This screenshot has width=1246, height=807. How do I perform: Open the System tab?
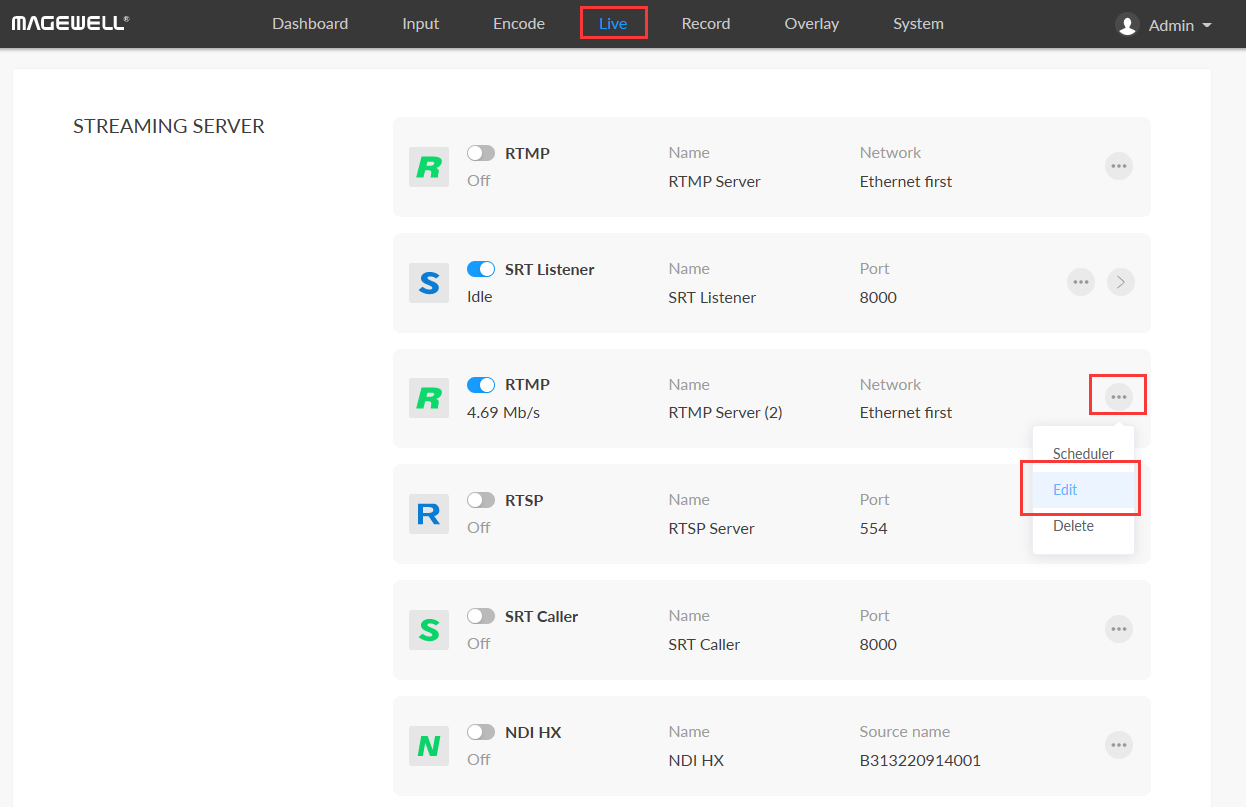(918, 23)
